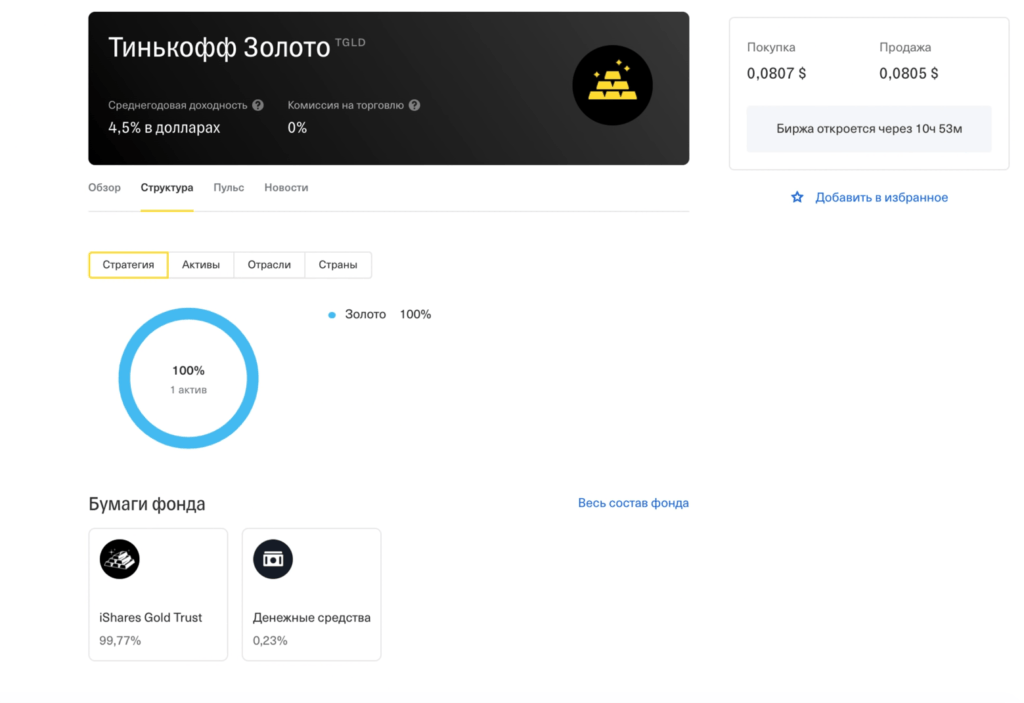The height and width of the screenshot is (703, 1024).
Task: Click the sale price 0,0805 $
Action: [908, 73]
